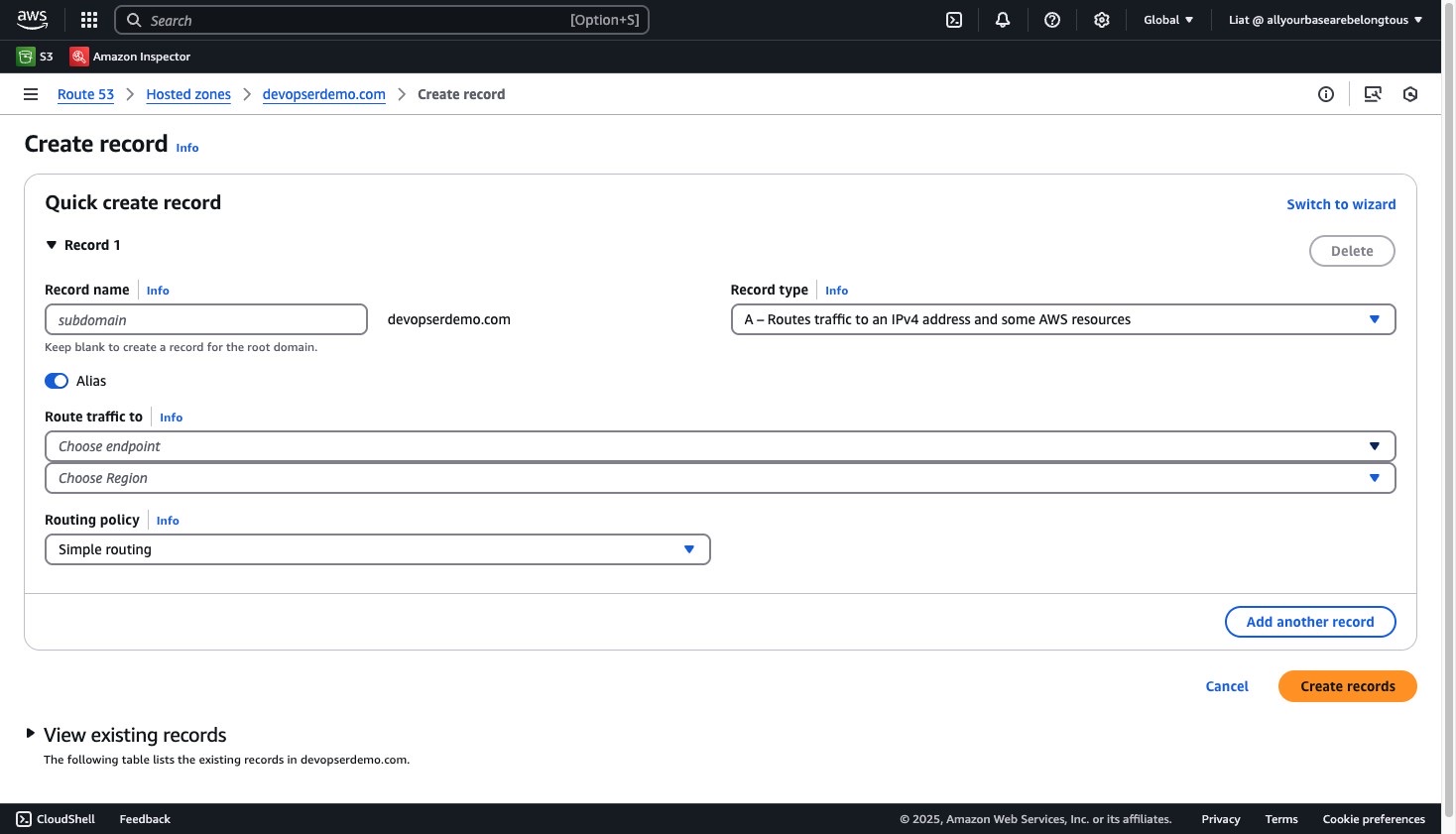Click CloudShell icon in the footer
Screen dimensions: 1456x834
24,819
